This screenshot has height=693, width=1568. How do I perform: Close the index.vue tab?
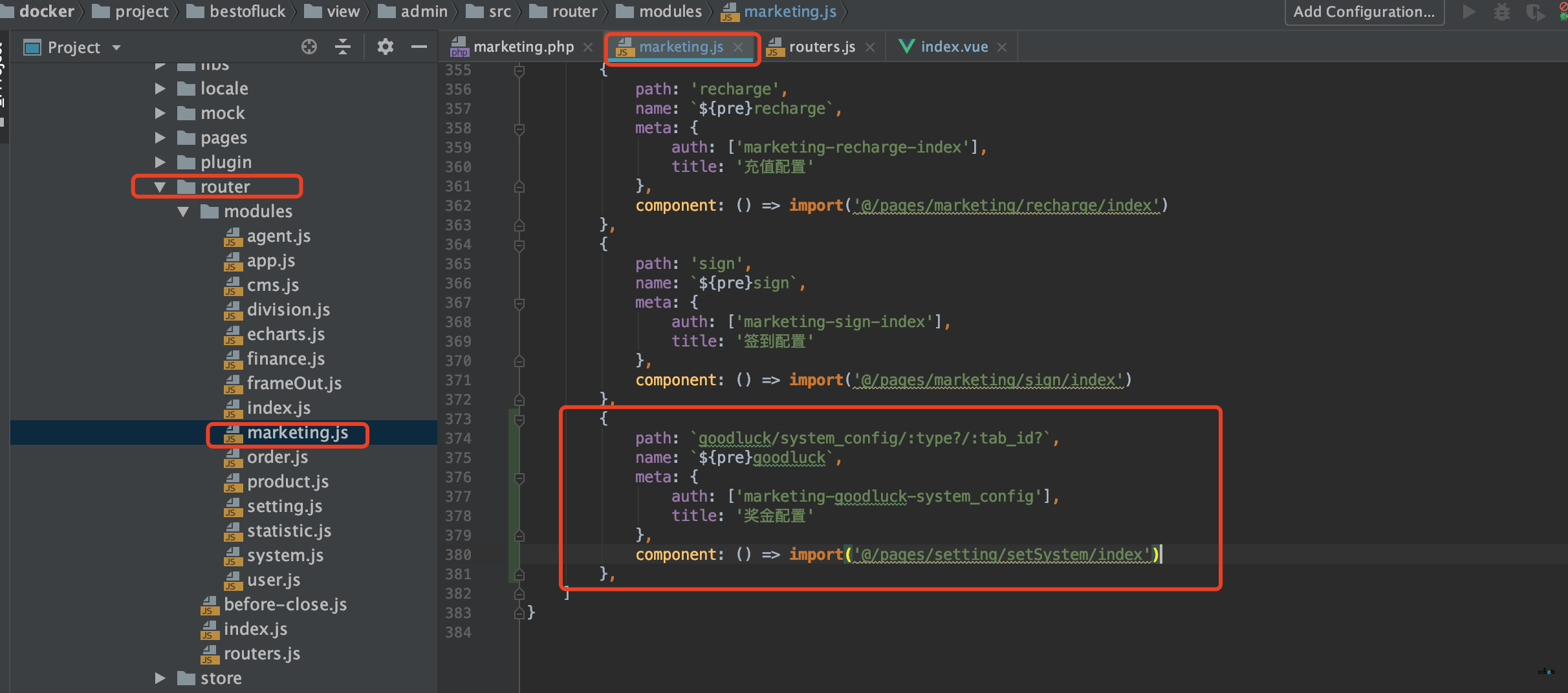[1002, 47]
